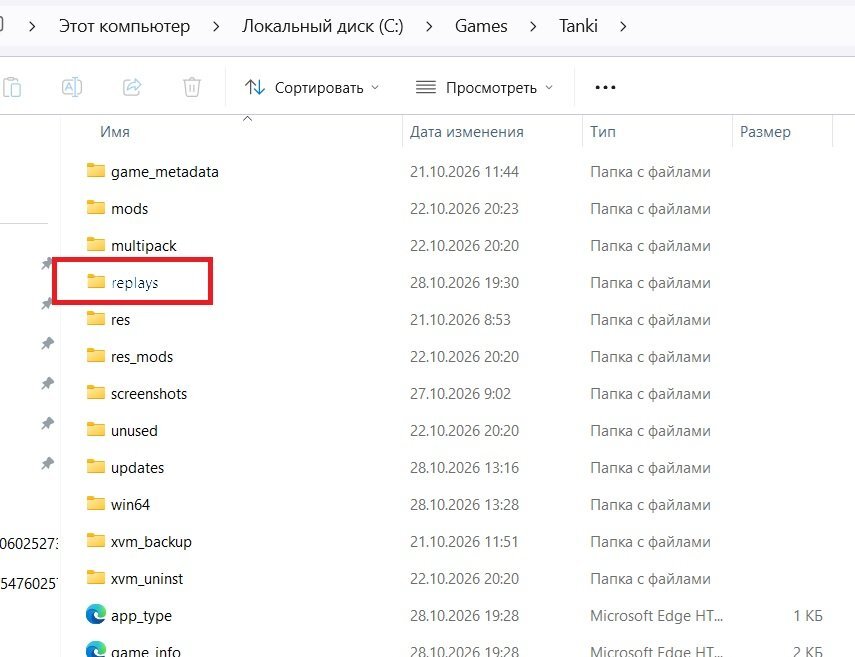Expand the chevron after Этот компьютер

click(216, 26)
